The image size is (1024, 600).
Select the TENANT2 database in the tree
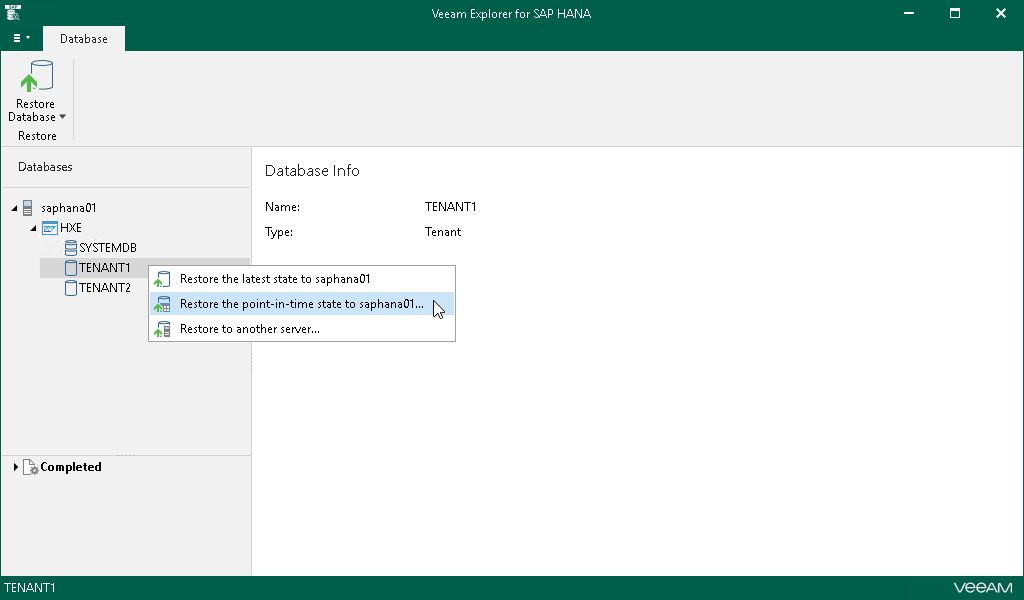point(104,287)
